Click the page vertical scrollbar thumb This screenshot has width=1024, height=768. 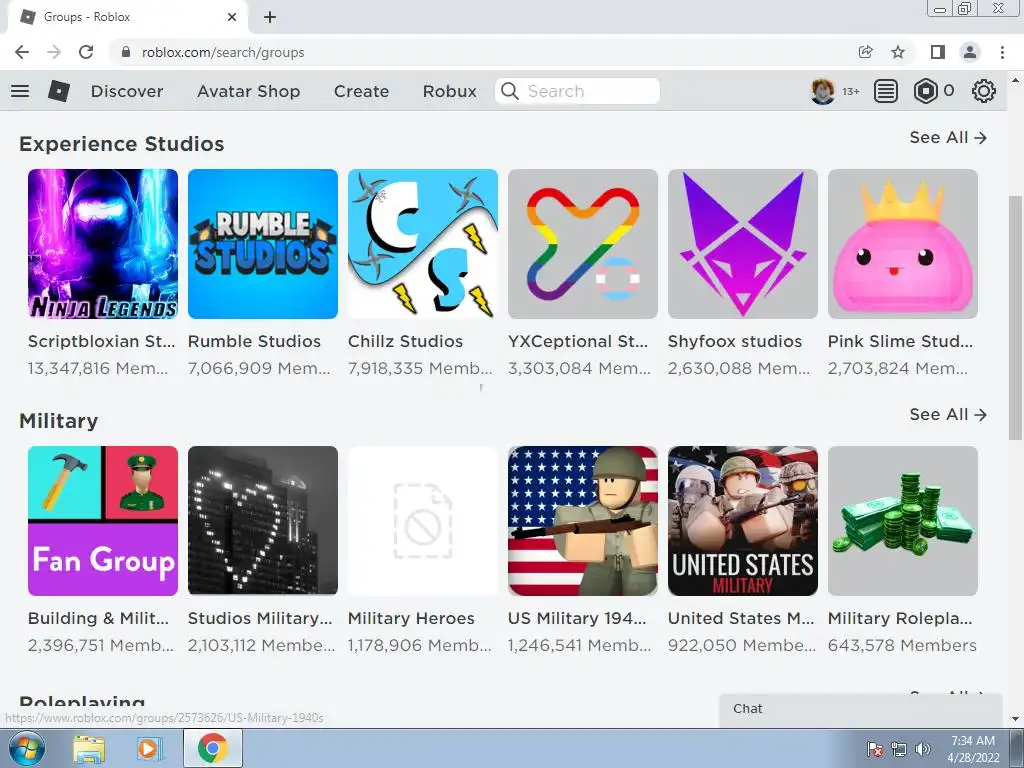click(x=1015, y=318)
